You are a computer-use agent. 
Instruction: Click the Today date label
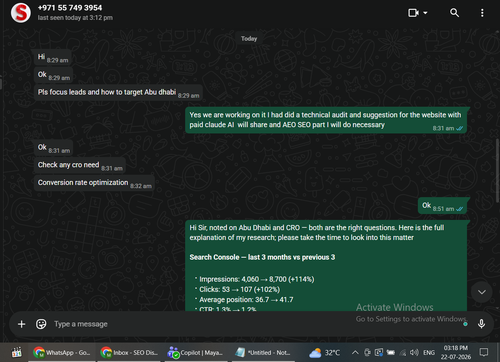pyautogui.click(x=249, y=39)
